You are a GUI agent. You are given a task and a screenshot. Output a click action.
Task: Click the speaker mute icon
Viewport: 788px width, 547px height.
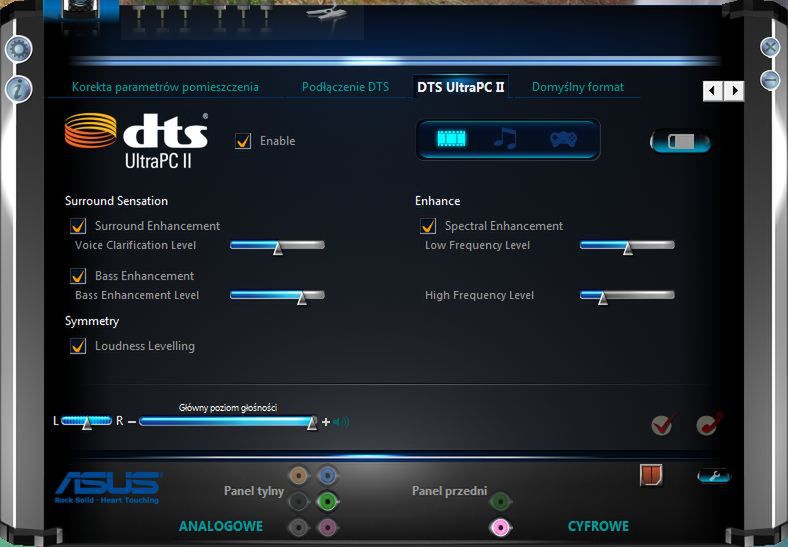coord(341,422)
